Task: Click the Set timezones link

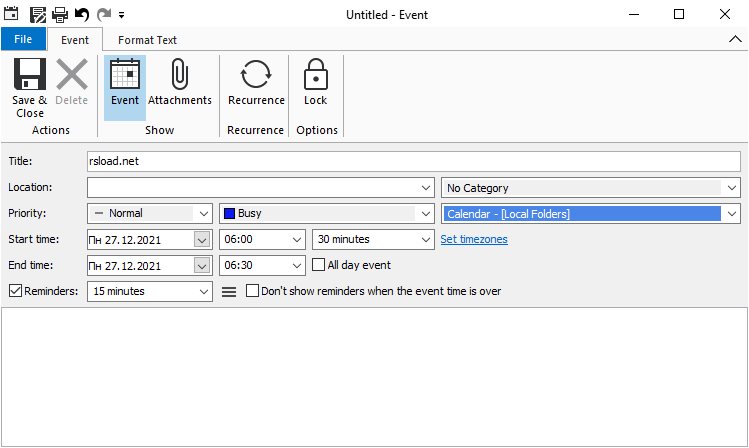Action: click(474, 239)
